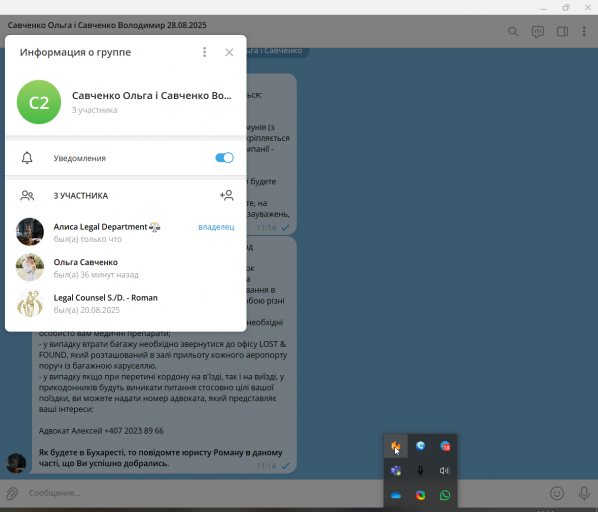Click the Адвокат Алексей line in message
The width and height of the screenshot is (598, 512).
pyautogui.click(x=101, y=431)
